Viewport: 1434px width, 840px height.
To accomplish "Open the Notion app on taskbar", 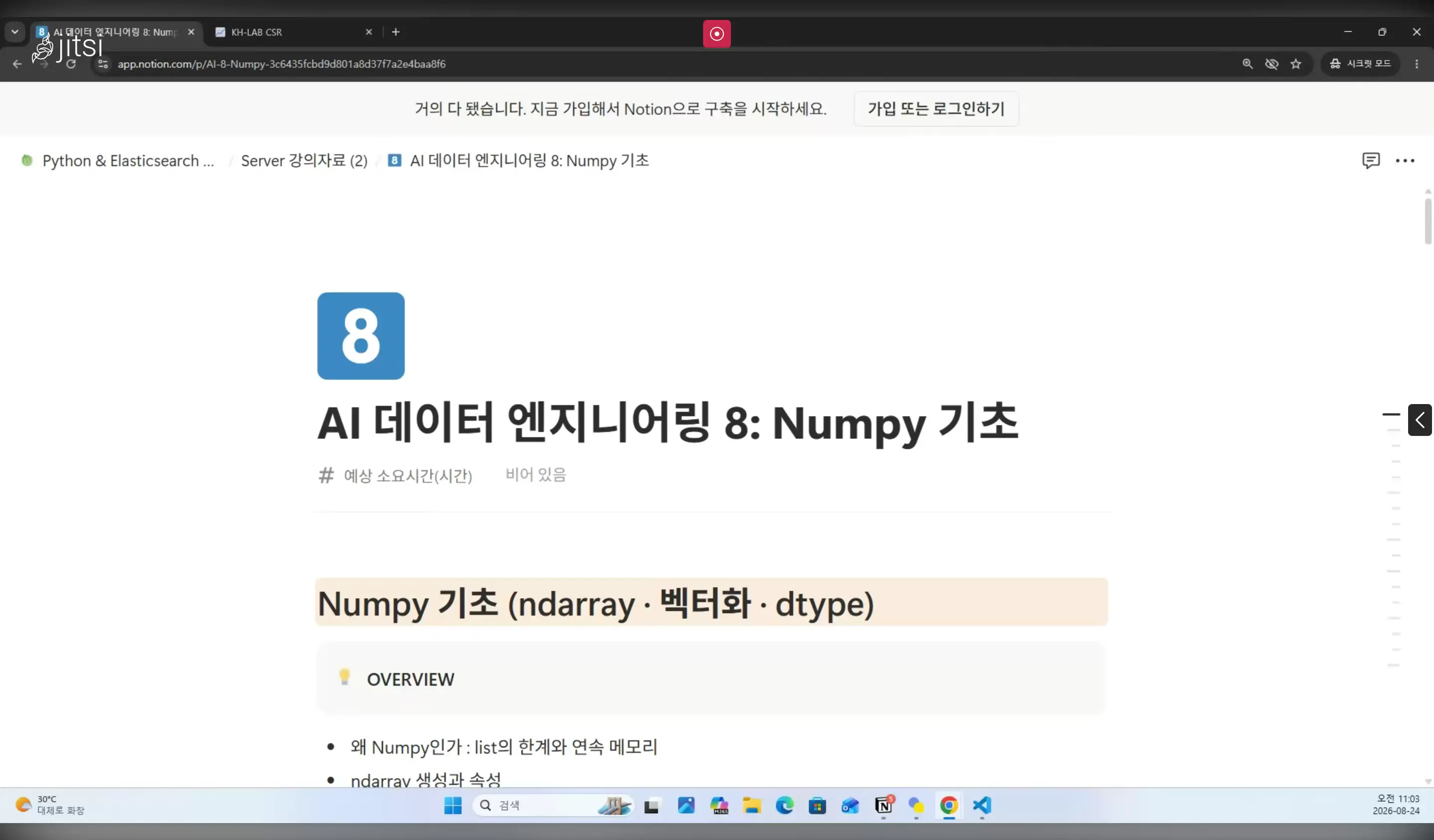I will pyautogui.click(x=884, y=805).
